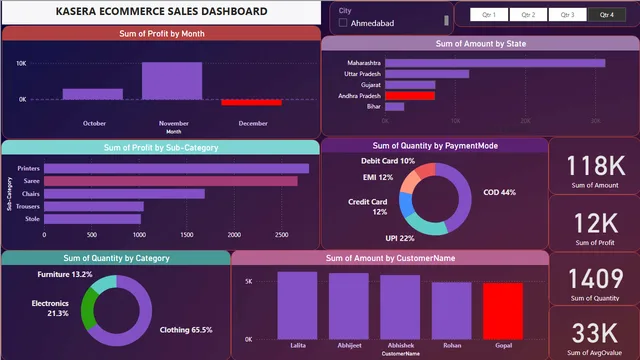Select the Qtr 4 slicer button
The width and height of the screenshot is (640, 360).
[x=607, y=15]
